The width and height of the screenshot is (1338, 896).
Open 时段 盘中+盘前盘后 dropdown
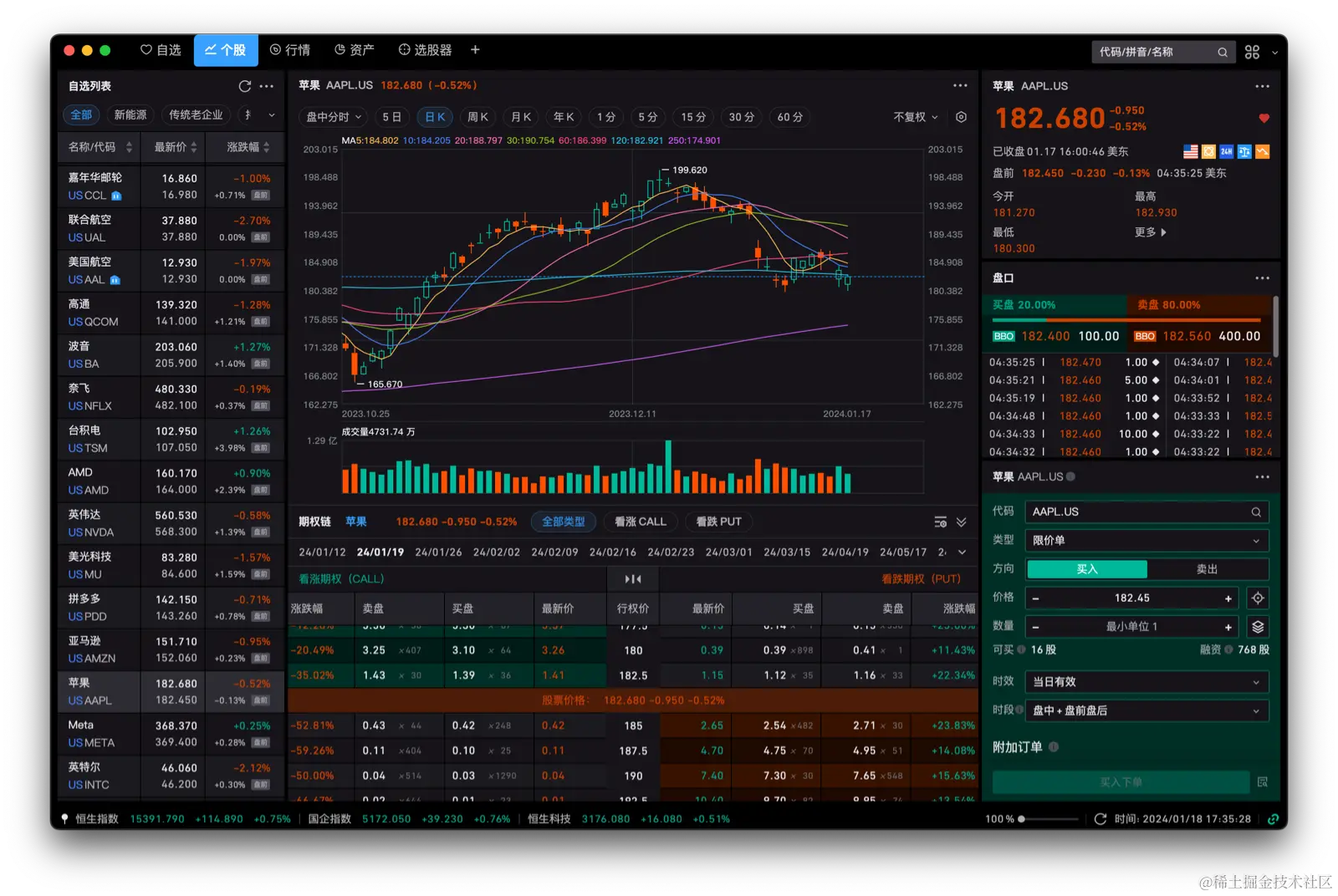tap(1147, 710)
